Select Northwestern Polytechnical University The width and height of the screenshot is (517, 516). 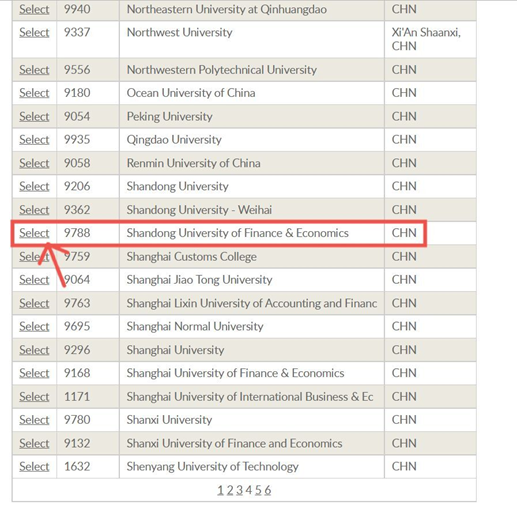(34, 70)
